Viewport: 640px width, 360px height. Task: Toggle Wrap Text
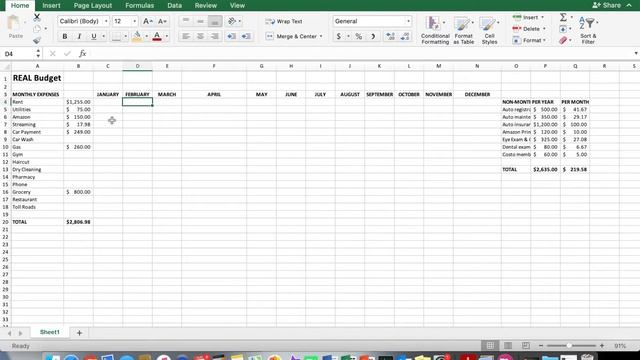coord(284,21)
